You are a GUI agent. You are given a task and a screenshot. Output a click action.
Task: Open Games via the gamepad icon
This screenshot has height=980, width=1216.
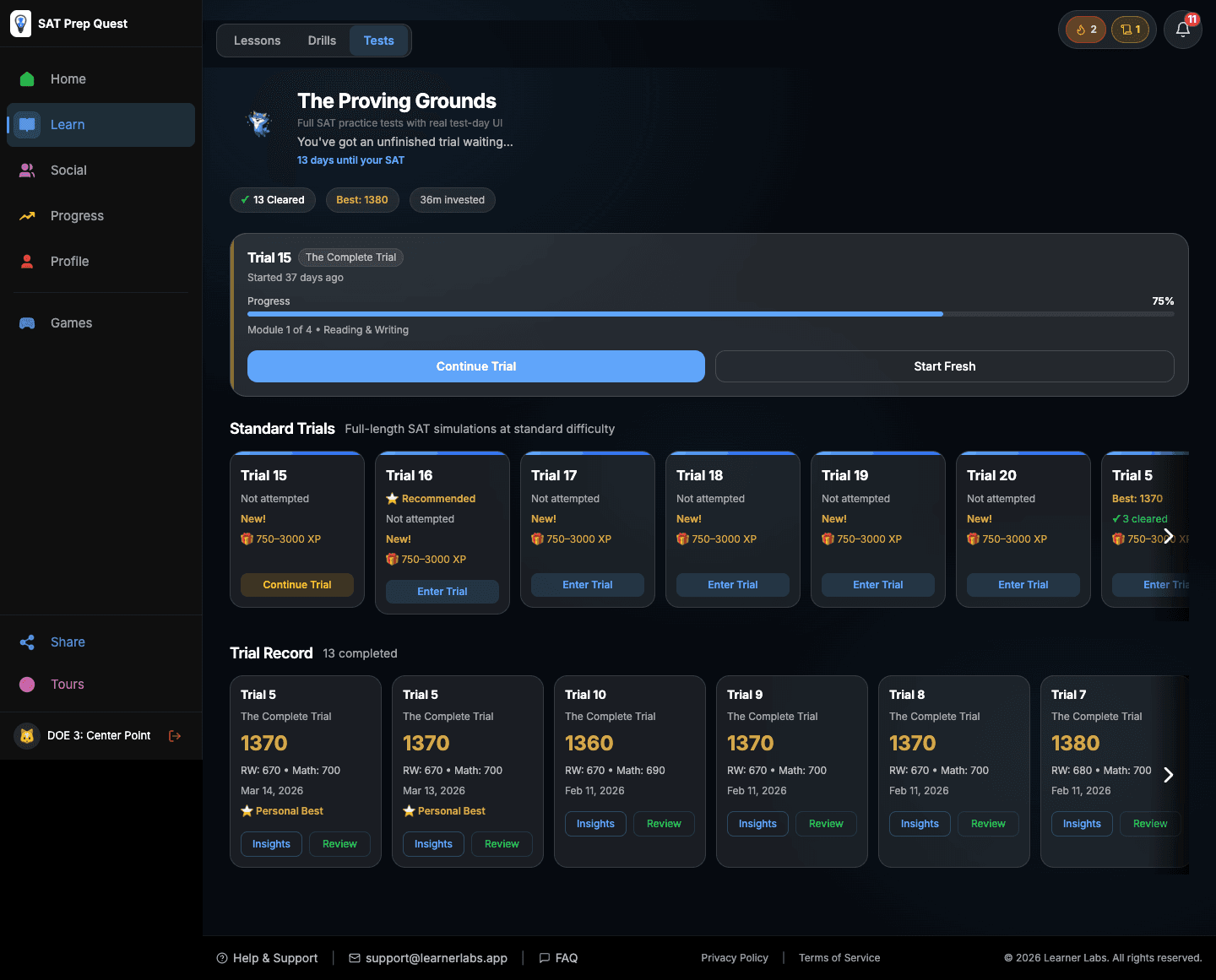point(26,322)
